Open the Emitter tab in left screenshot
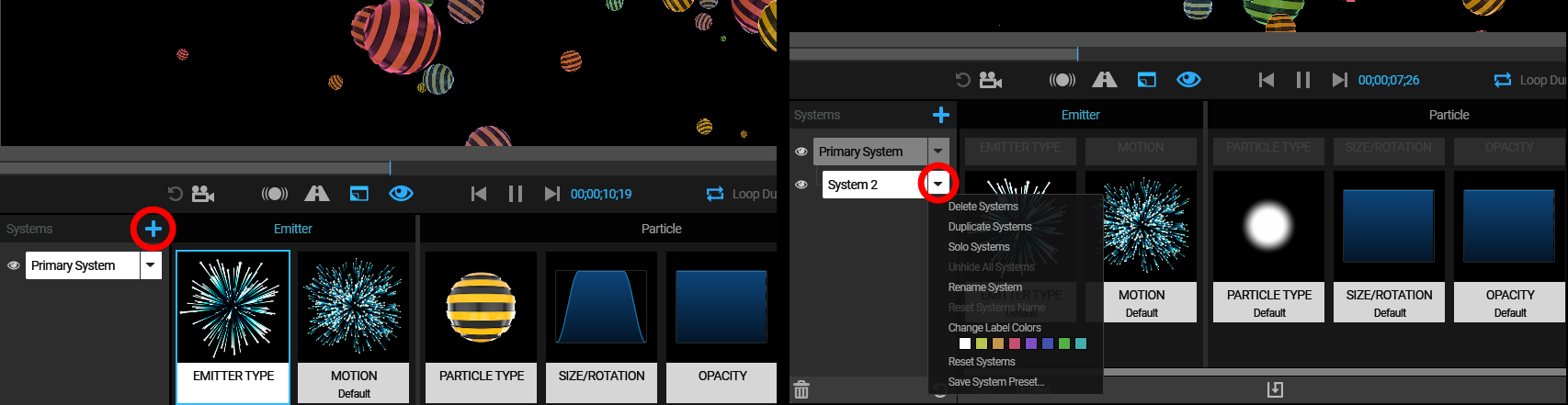Screen dimensions: 1568x405 [293, 229]
